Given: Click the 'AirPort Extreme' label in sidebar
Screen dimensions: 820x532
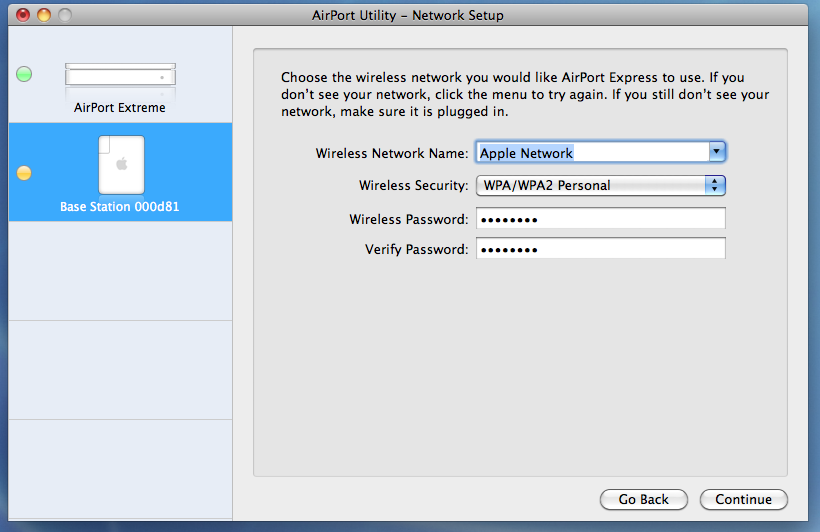Looking at the screenshot, I should (120, 108).
